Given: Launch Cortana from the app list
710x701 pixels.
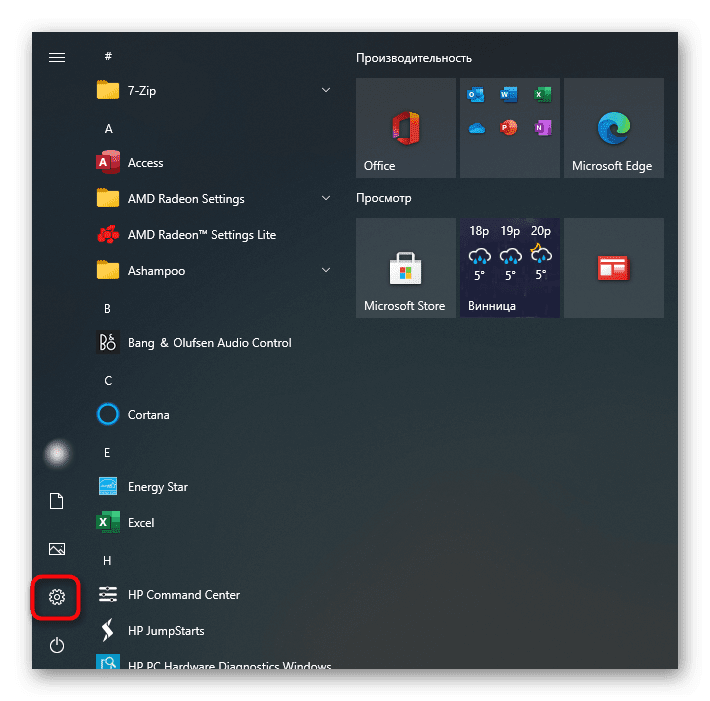Looking at the screenshot, I should 213,414.
